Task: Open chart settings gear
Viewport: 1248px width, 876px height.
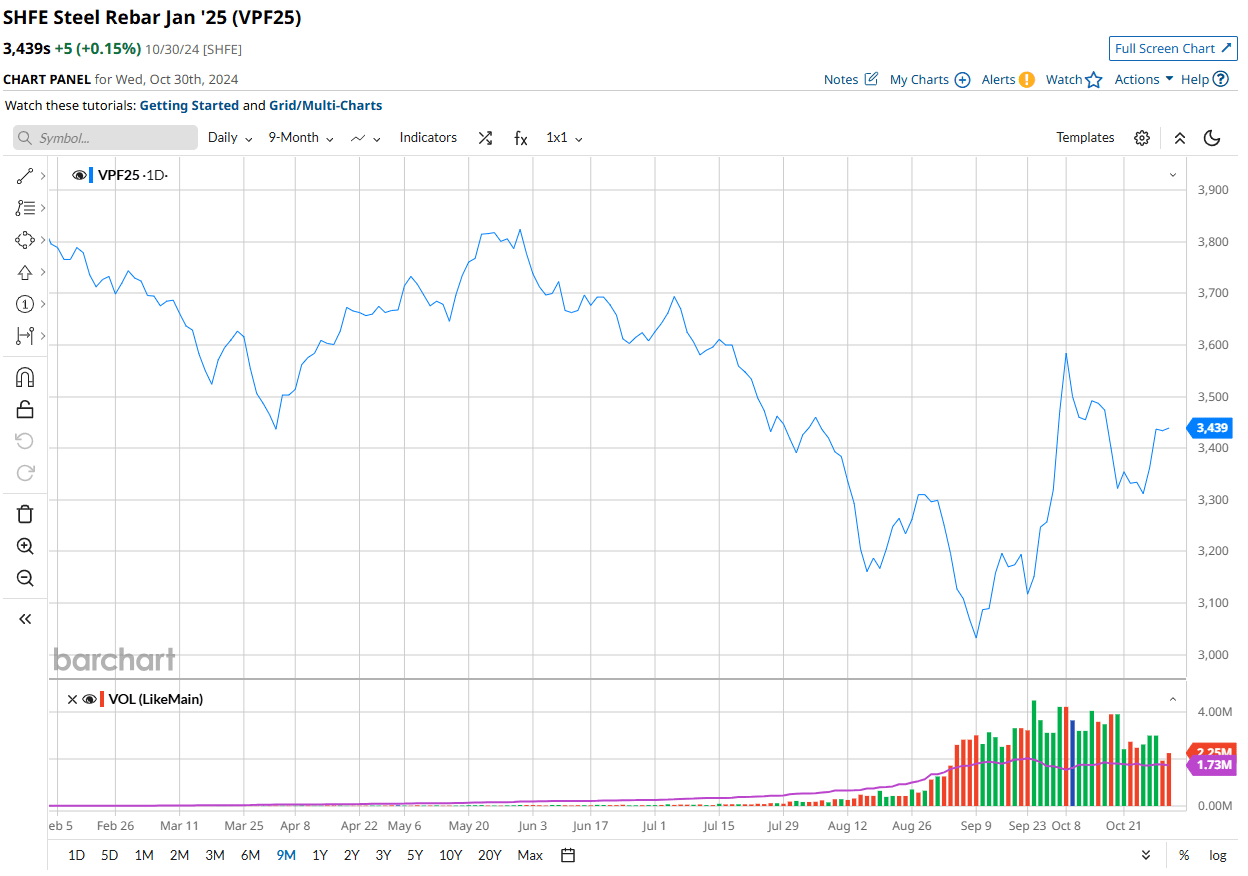Action: coord(1142,138)
